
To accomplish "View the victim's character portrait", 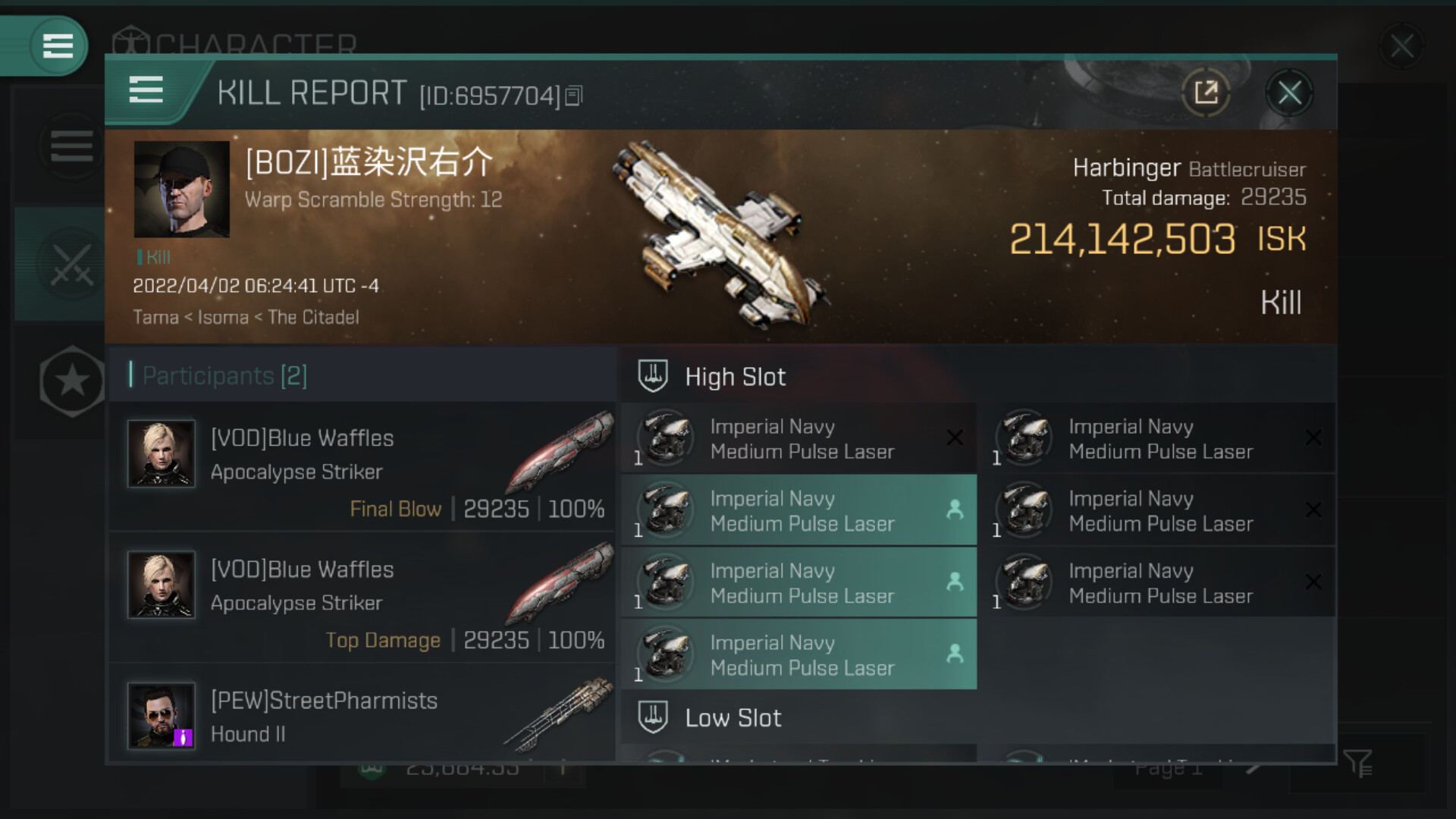I will pyautogui.click(x=182, y=190).
